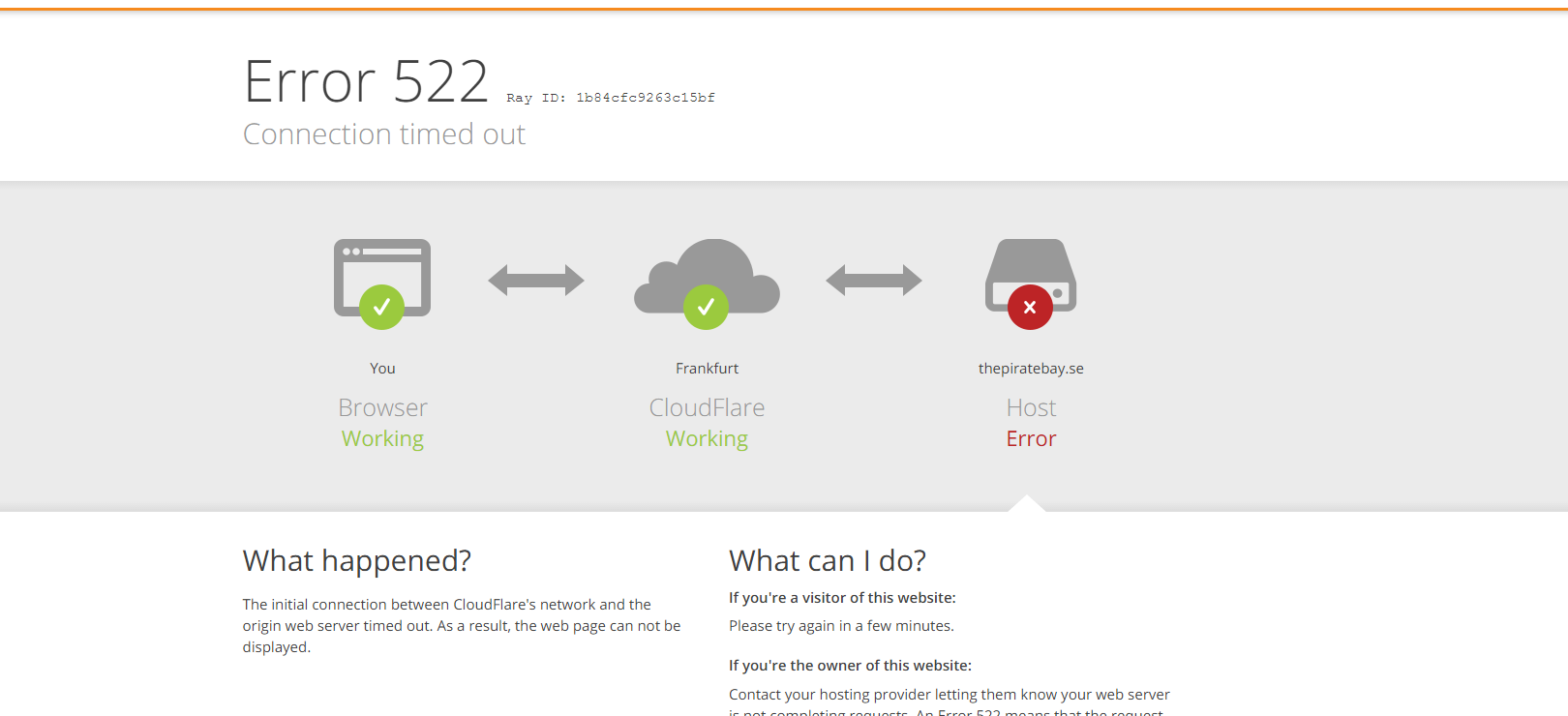Click the host server icon with red X
The width and height of the screenshot is (1568, 716).
1031,283
